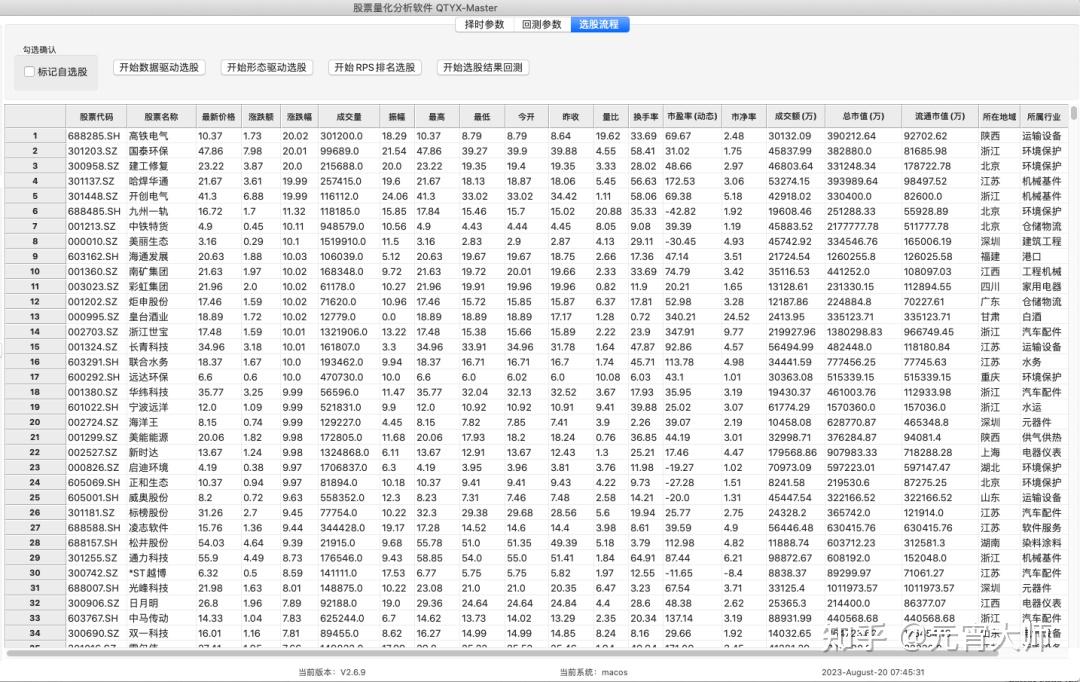Click stock name 哈焊华通

click(149, 181)
